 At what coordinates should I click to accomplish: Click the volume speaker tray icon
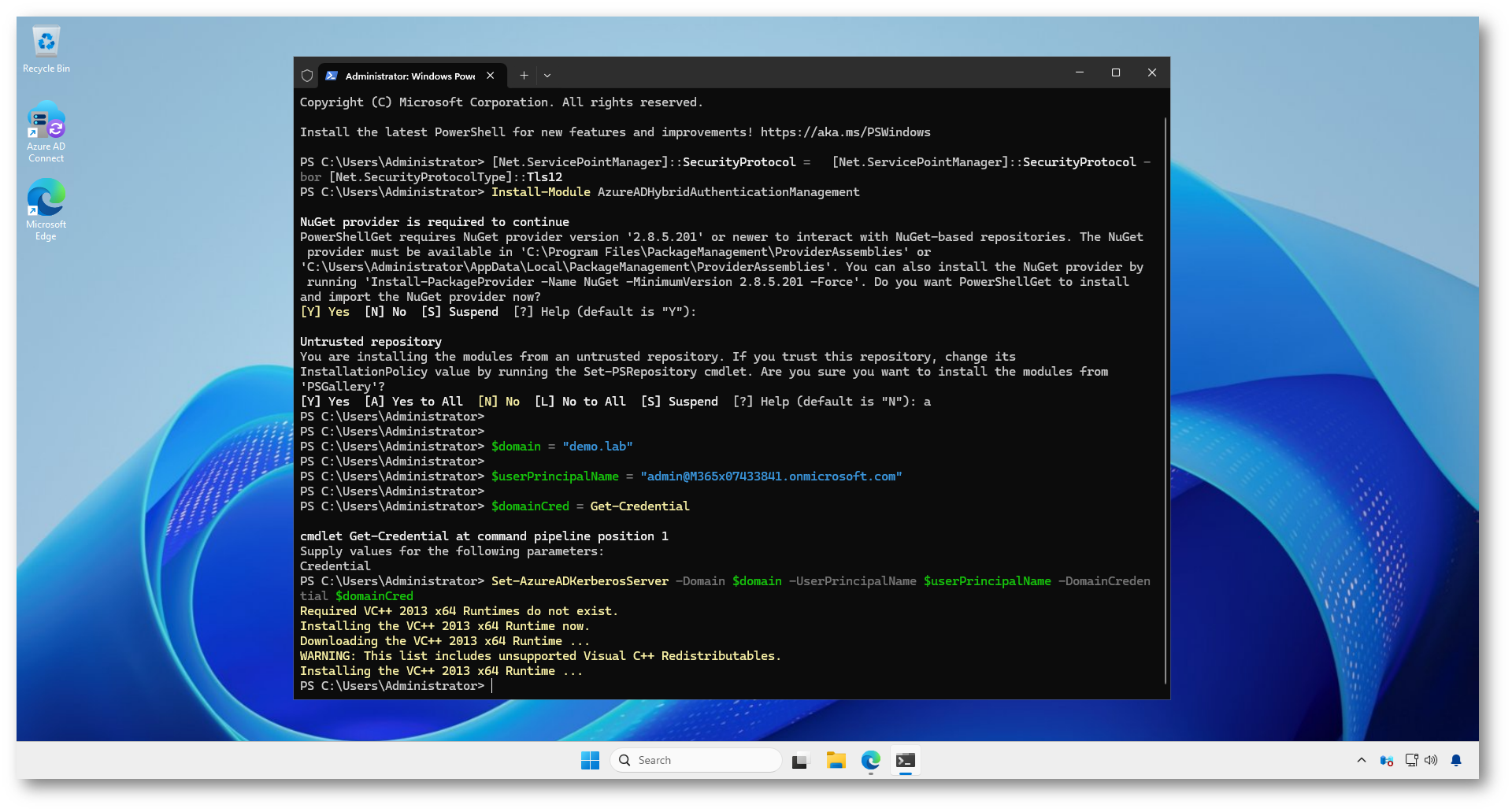click(1431, 760)
